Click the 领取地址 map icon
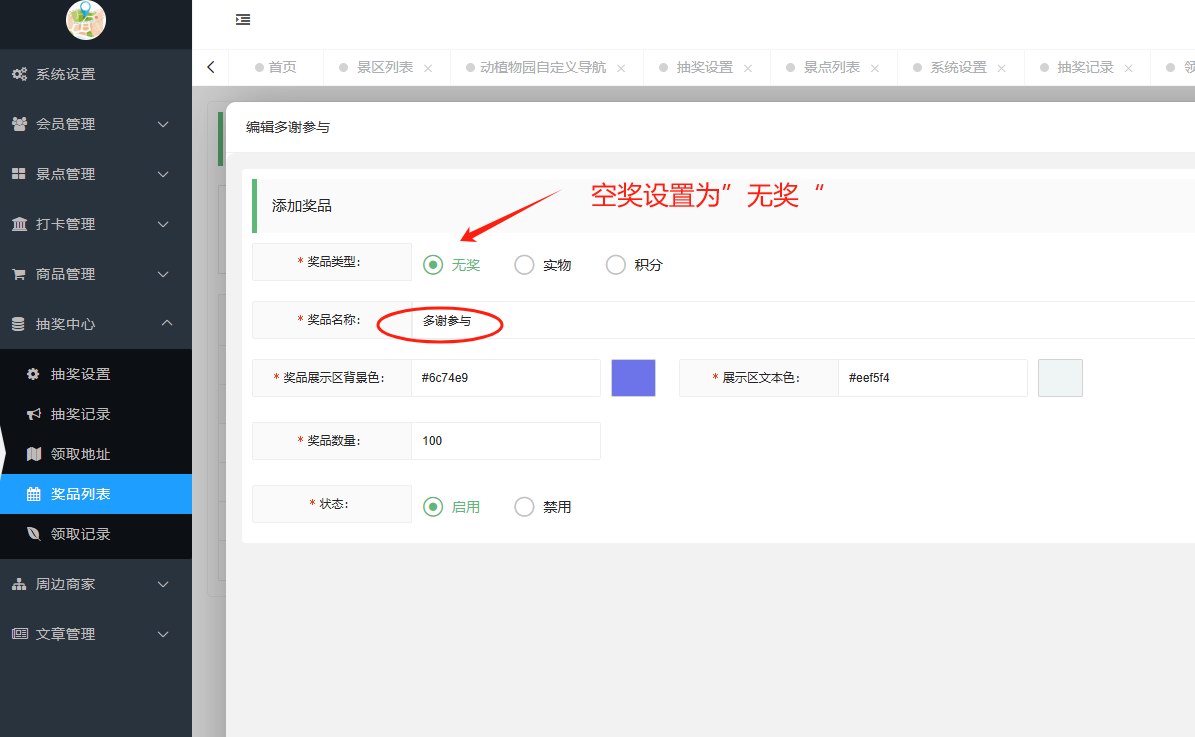Screen dimensions: 1195x737 [x=34, y=454]
